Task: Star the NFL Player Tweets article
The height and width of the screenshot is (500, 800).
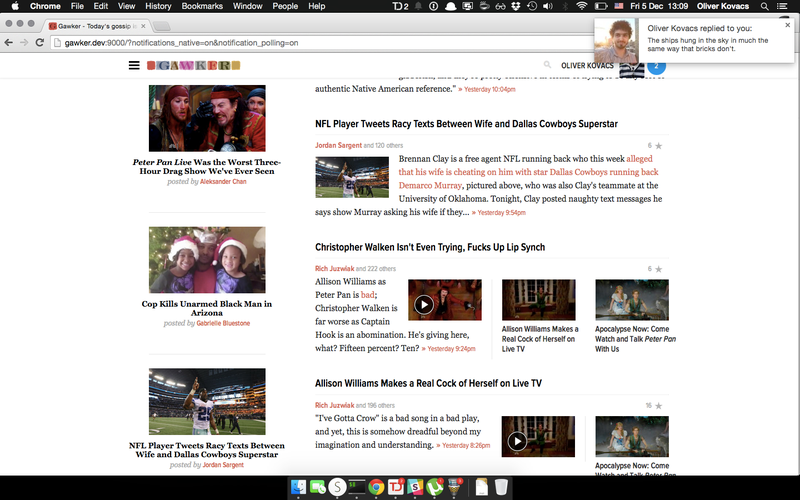Action: 658,146
